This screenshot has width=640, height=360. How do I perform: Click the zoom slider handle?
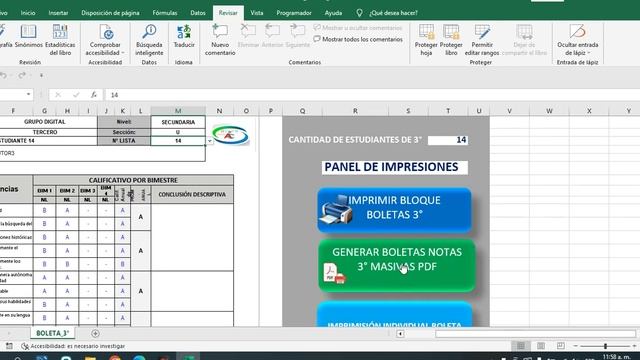(605, 346)
